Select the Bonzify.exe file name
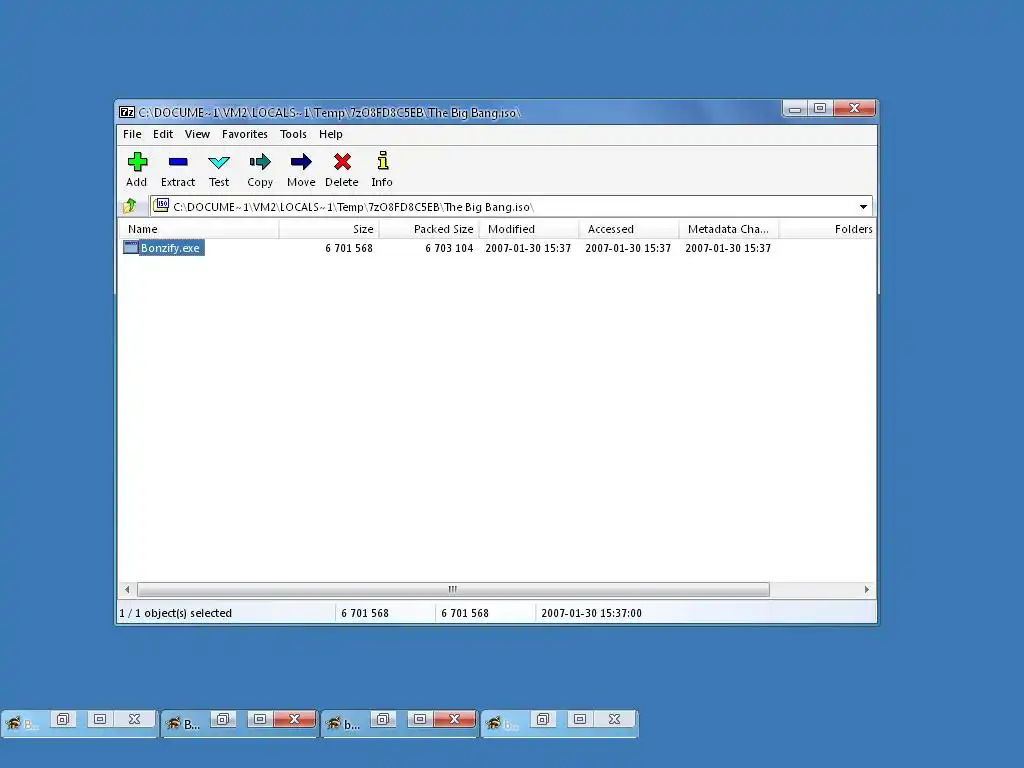The image size is (1024, 768). click(170, 248)
